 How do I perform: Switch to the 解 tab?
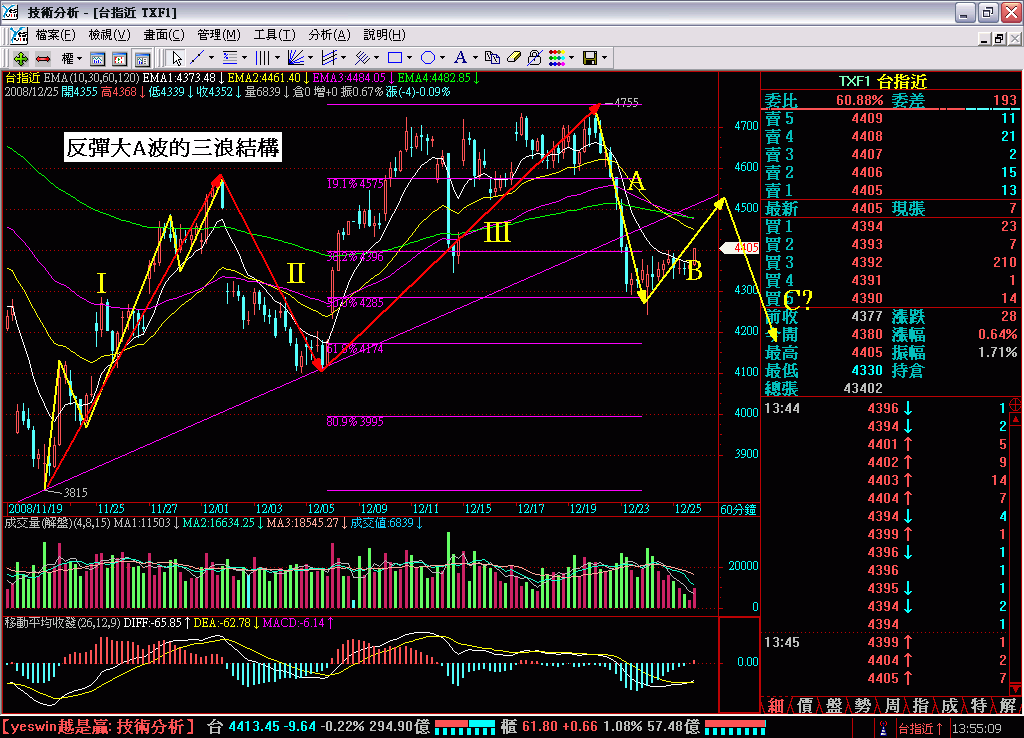coord(1008,705)
